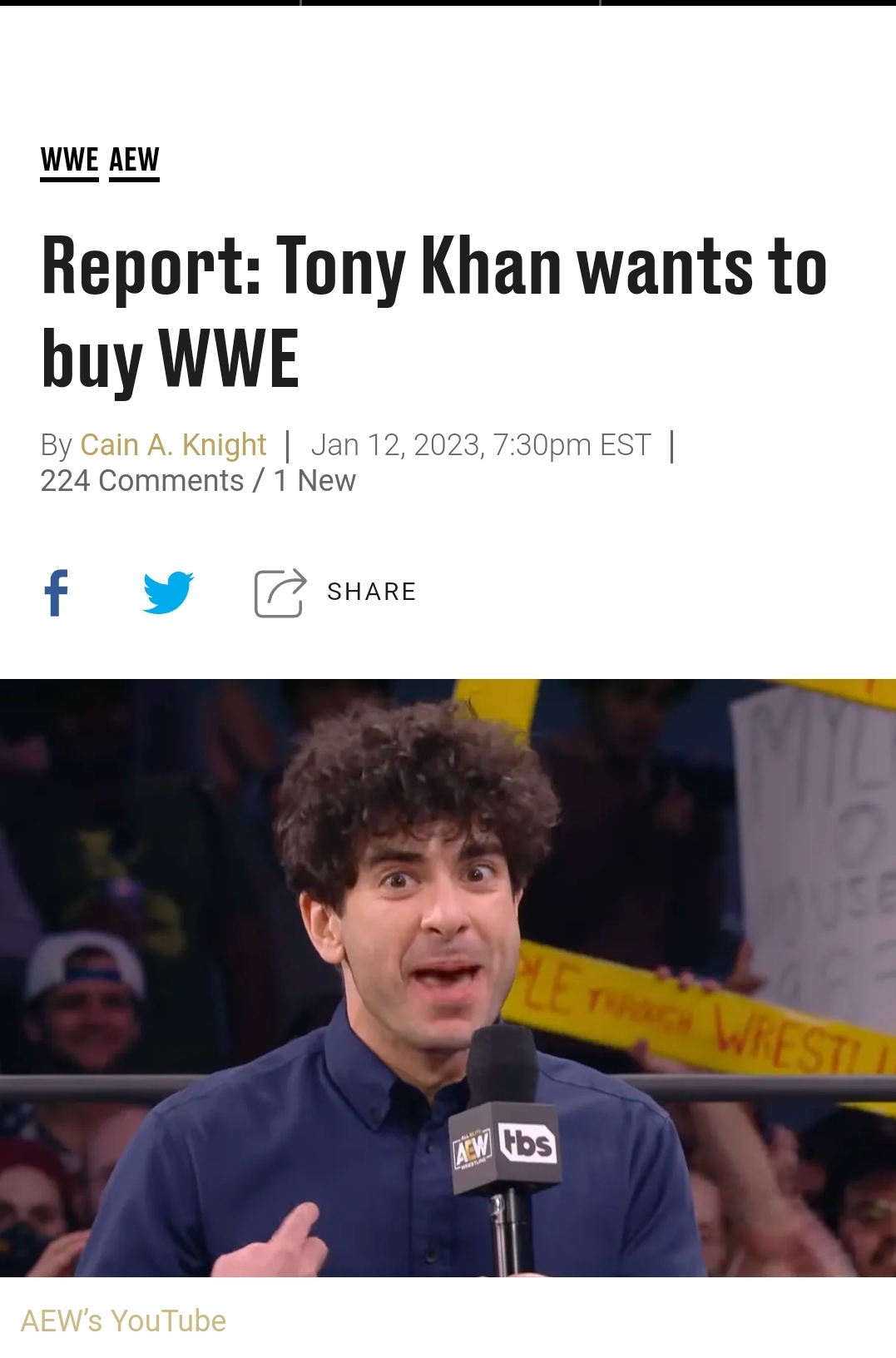Open the AEW category tag
Screen dimensions: 896x1358
click(x=134, y=160)
